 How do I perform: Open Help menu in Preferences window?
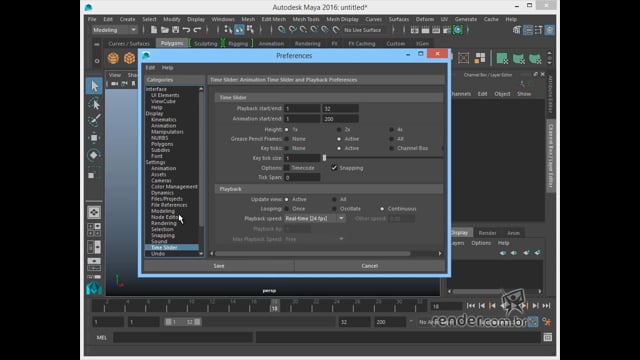tap(167, 67)
